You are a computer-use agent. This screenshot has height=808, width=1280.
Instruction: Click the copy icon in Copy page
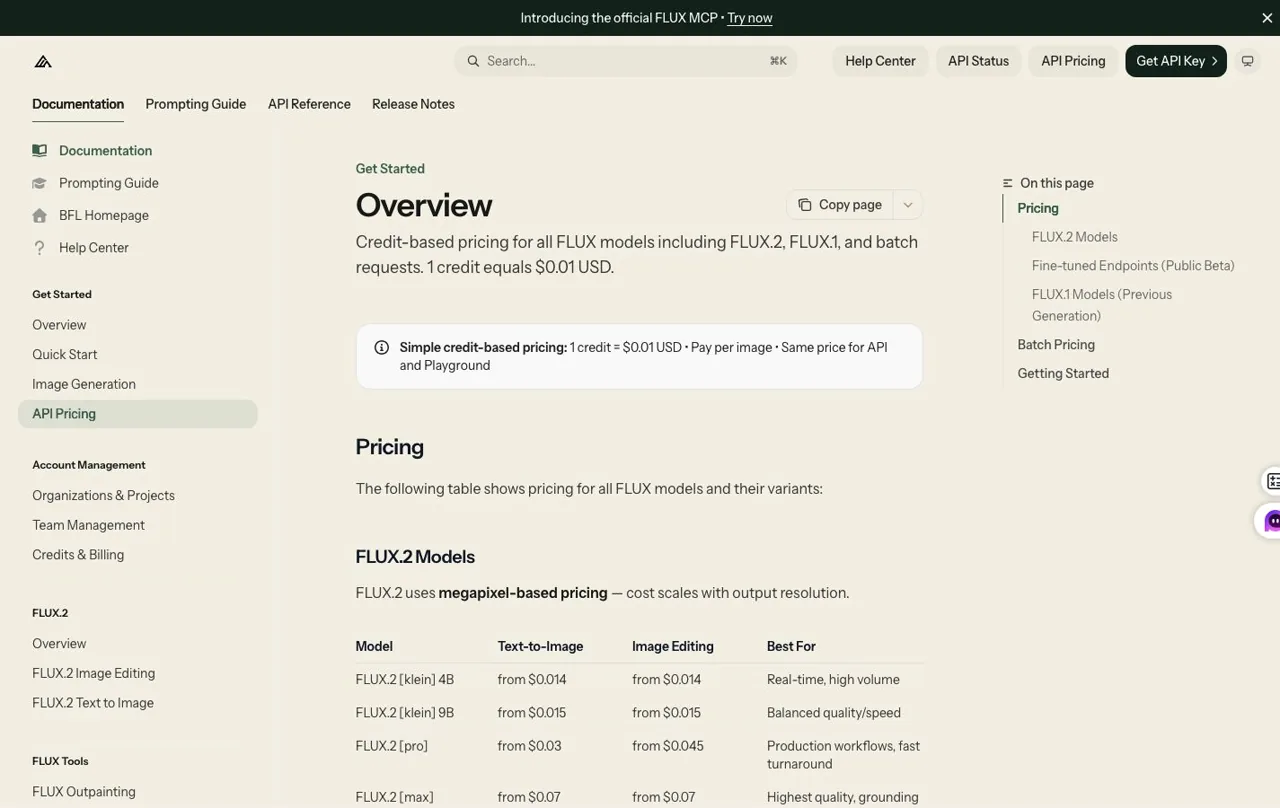click(805, 205)
